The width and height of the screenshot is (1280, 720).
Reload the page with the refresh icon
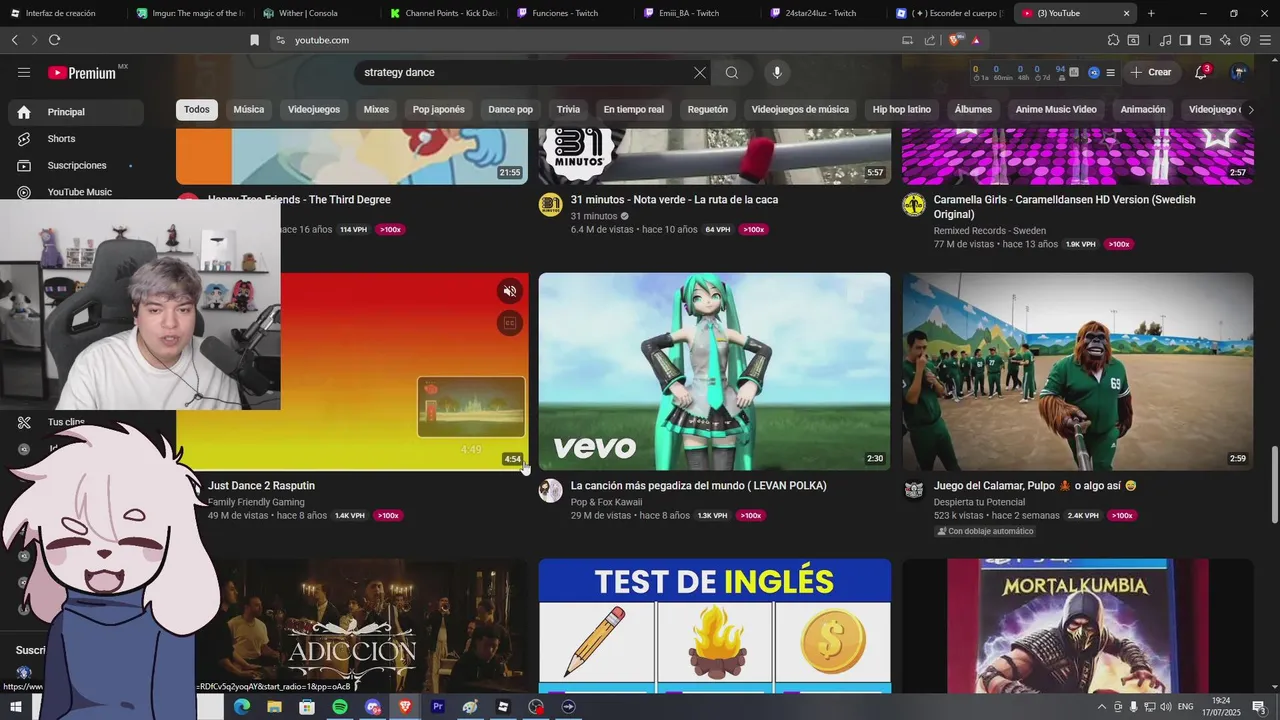[x=54, y=40]
